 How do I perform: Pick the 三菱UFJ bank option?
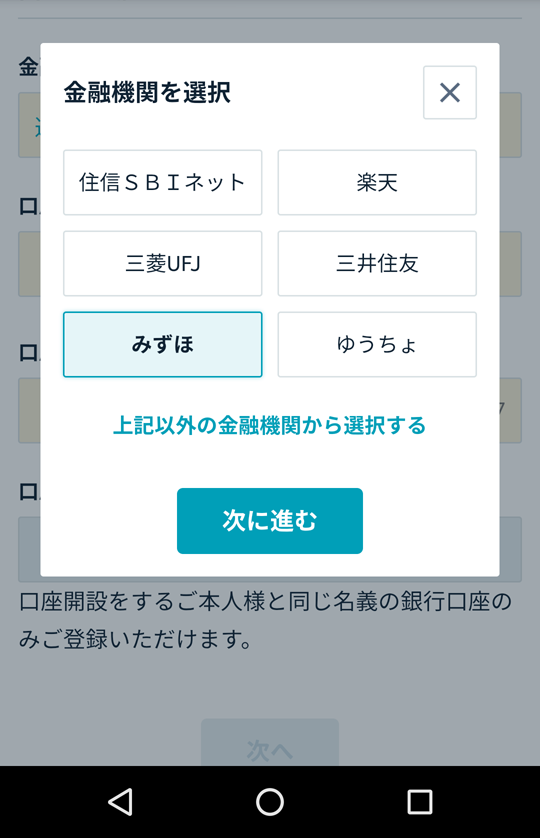tap(163, 263)
